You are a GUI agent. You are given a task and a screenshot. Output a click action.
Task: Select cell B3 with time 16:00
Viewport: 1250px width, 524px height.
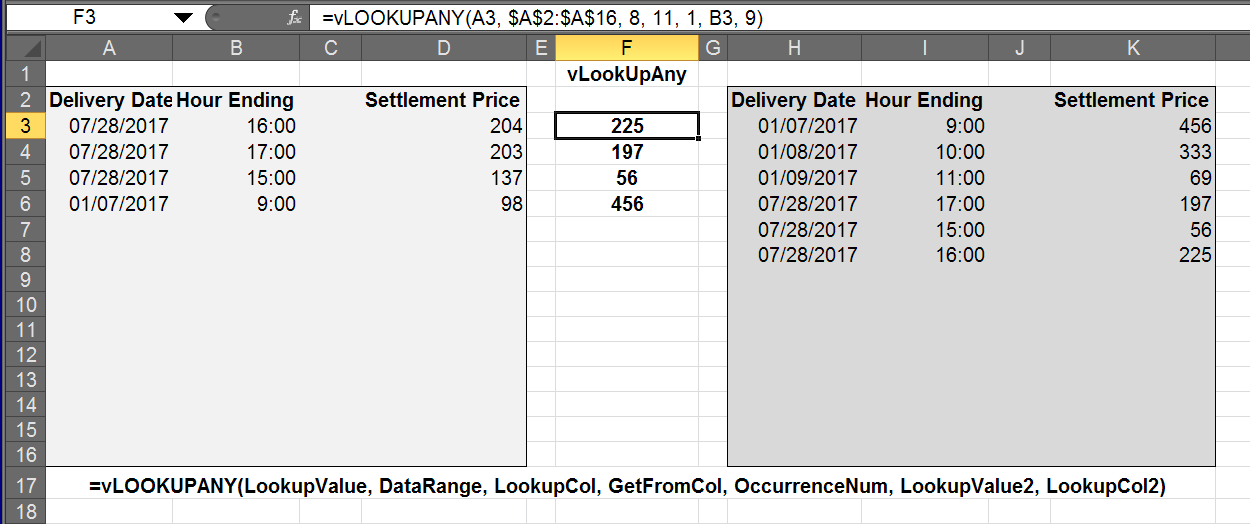[x=235, y=126]
